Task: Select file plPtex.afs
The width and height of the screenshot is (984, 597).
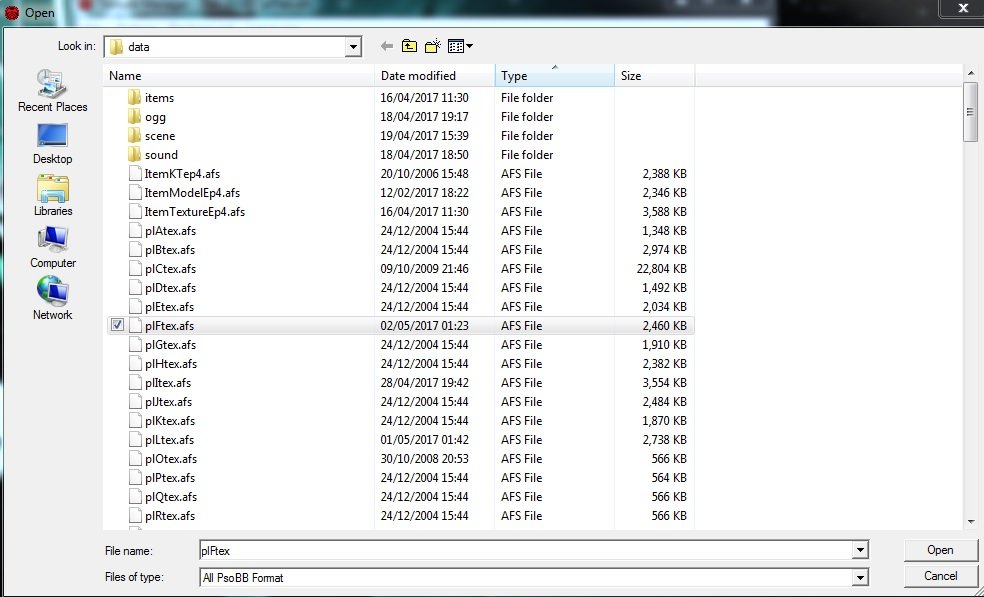Action: 169,478
